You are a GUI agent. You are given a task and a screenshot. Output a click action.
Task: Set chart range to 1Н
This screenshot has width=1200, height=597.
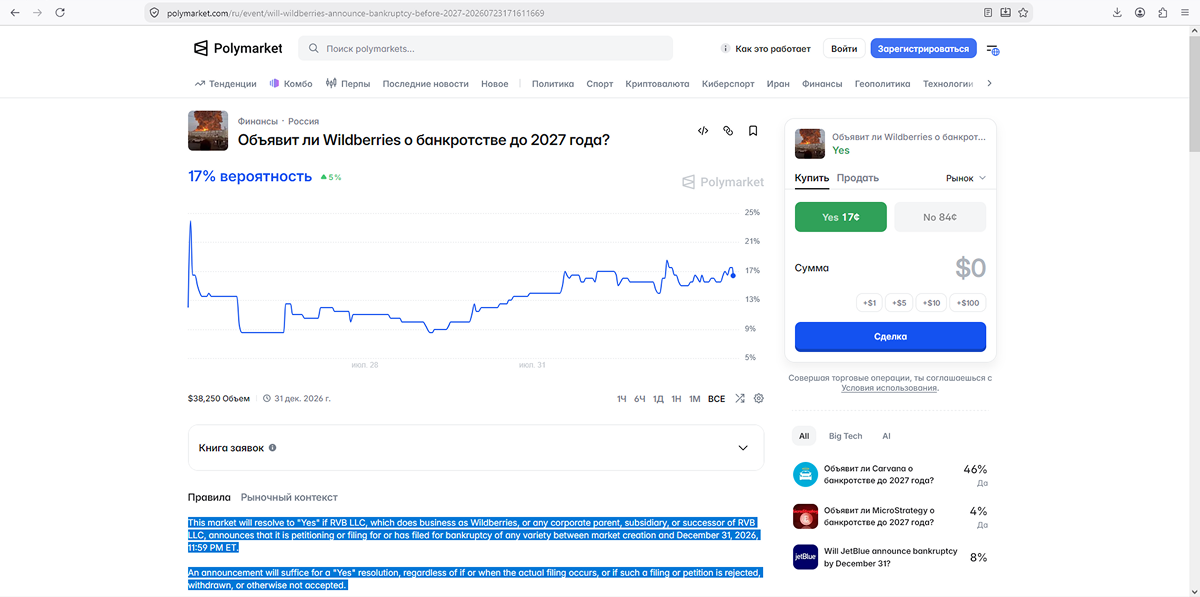(676, 399)
